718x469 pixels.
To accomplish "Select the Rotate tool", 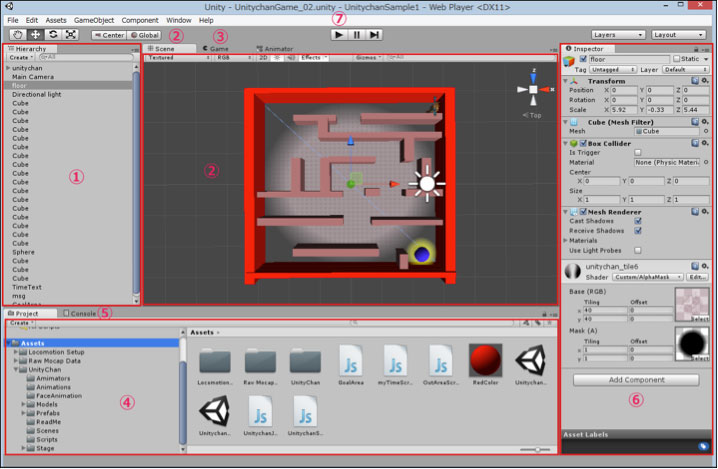I will (x=53, y=34).
